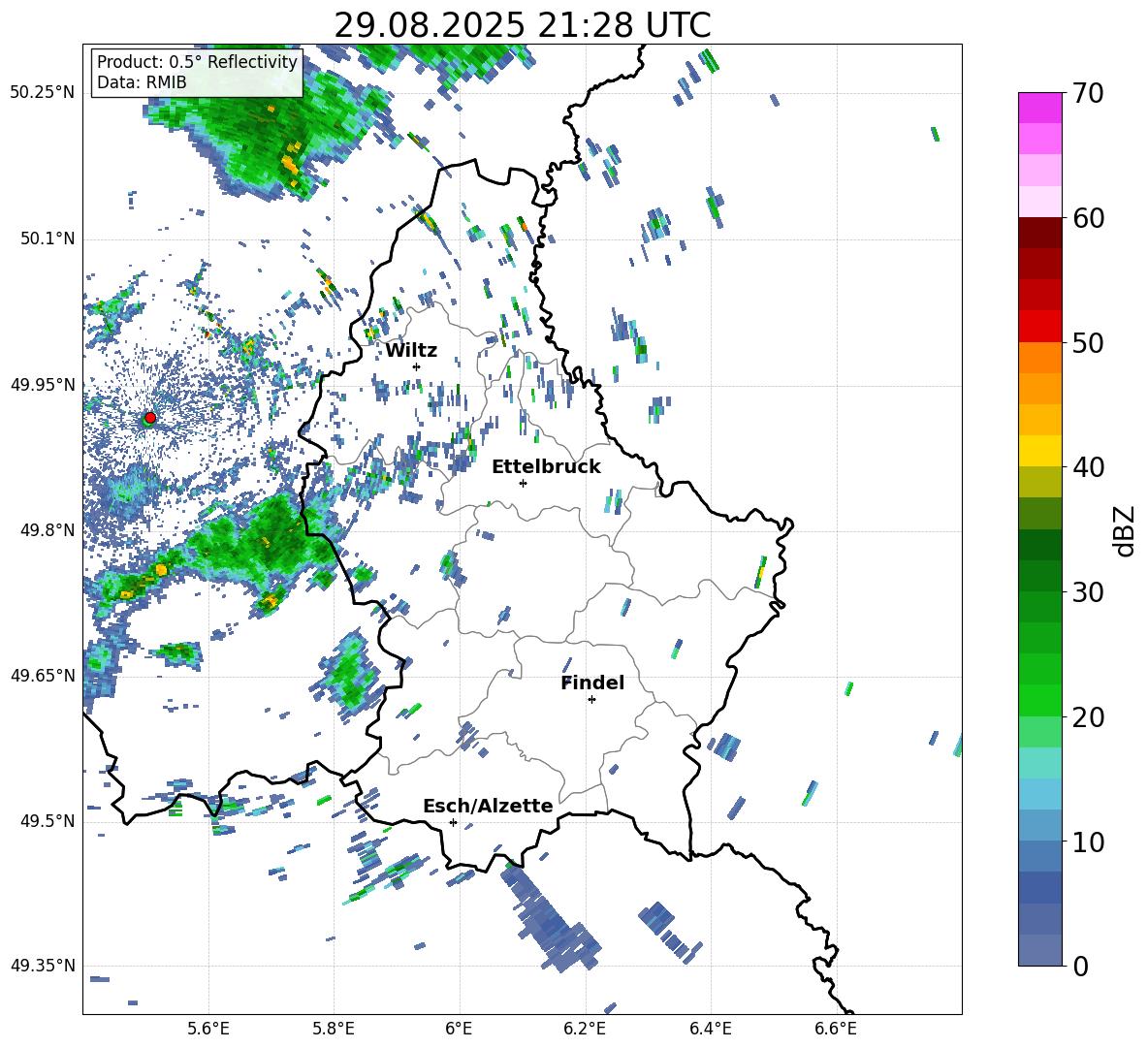Click the Findel city label

click(x=592, y=683)
